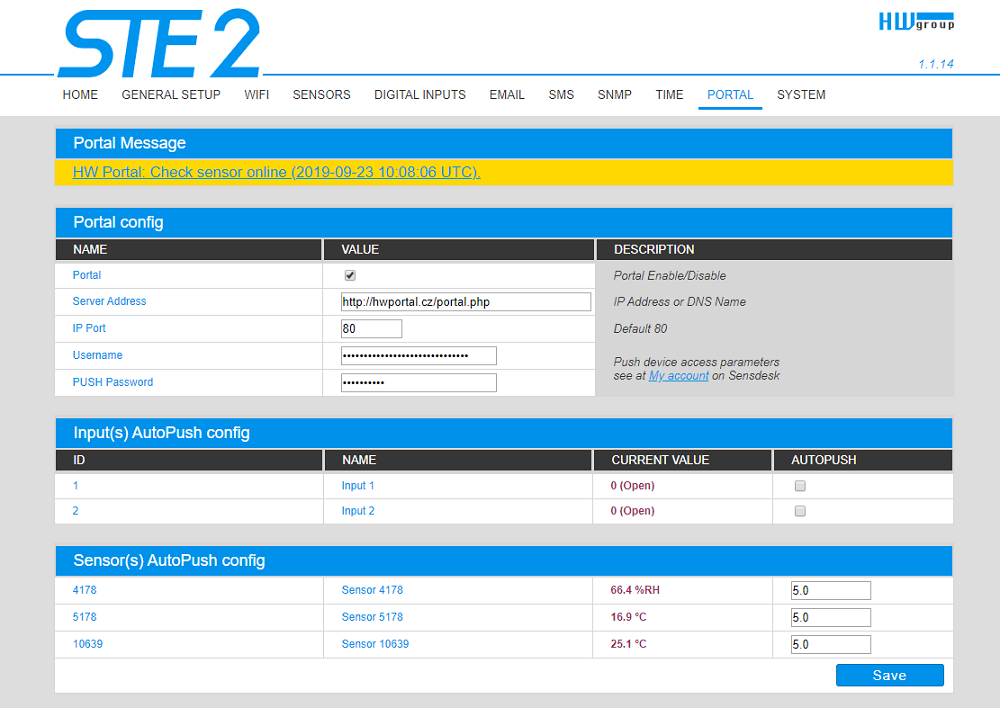
Task: Edit AutoPush value for Sensor 5178
Action: (830, 617)
